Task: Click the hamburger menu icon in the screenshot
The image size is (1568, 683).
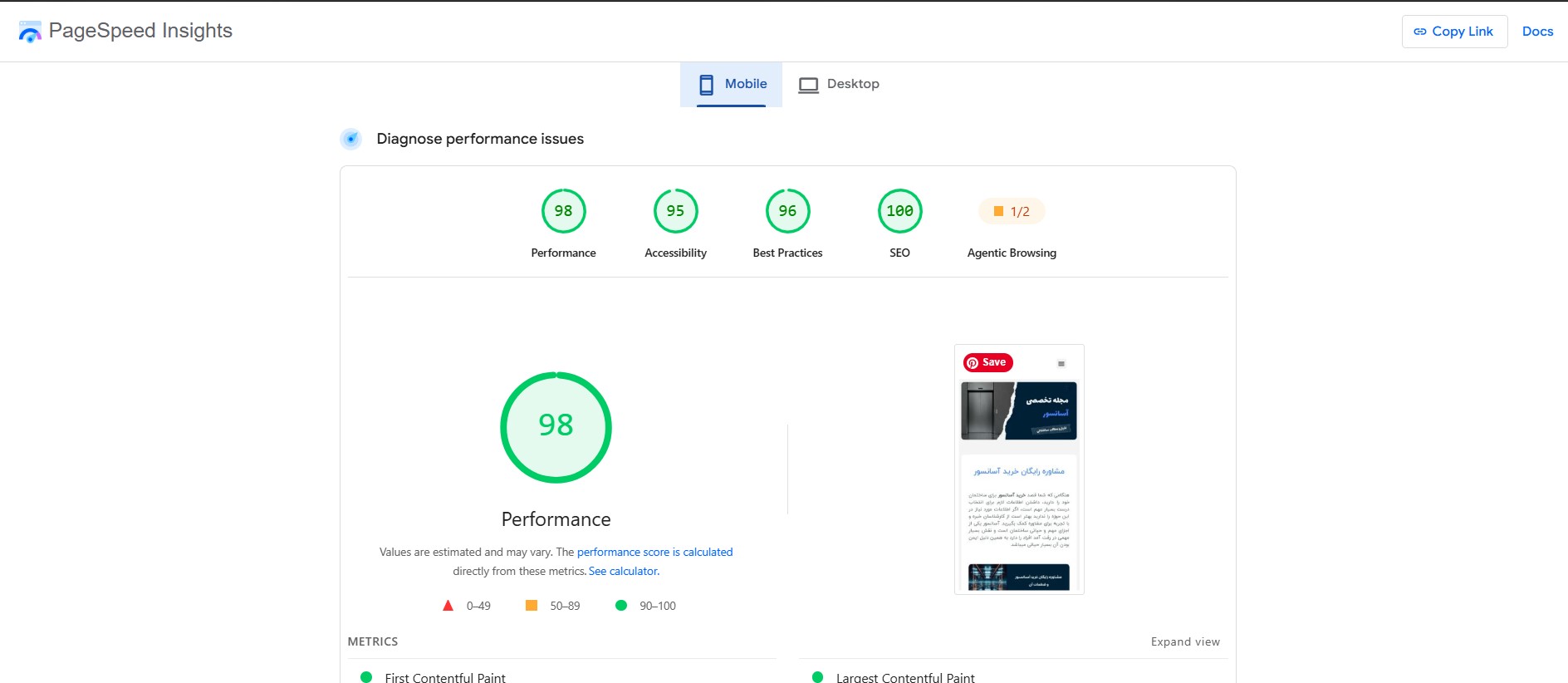Action: coord(1061,364)
